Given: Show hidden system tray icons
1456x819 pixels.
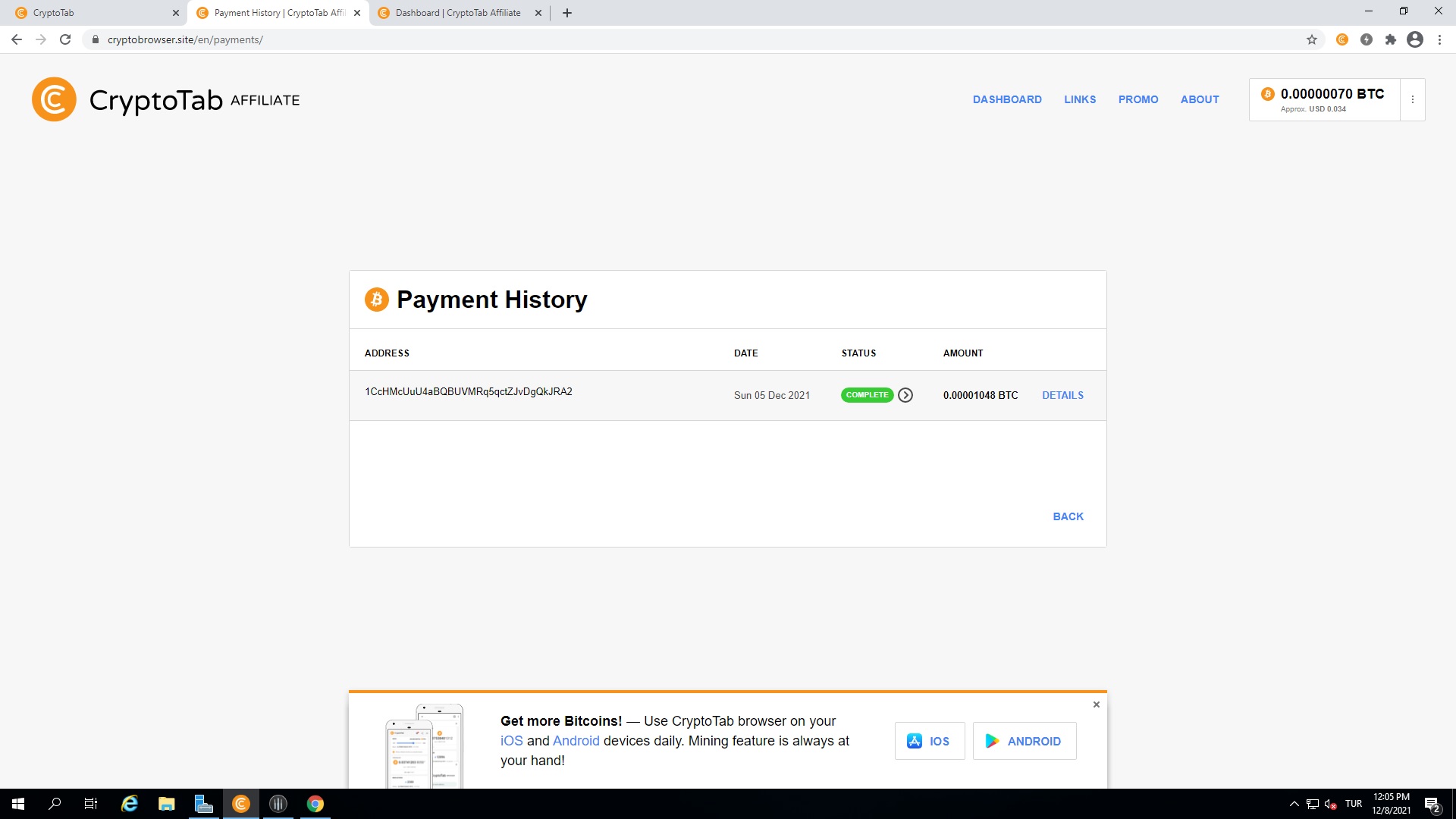Looking at the screenshot, I should click(1294, 804).
